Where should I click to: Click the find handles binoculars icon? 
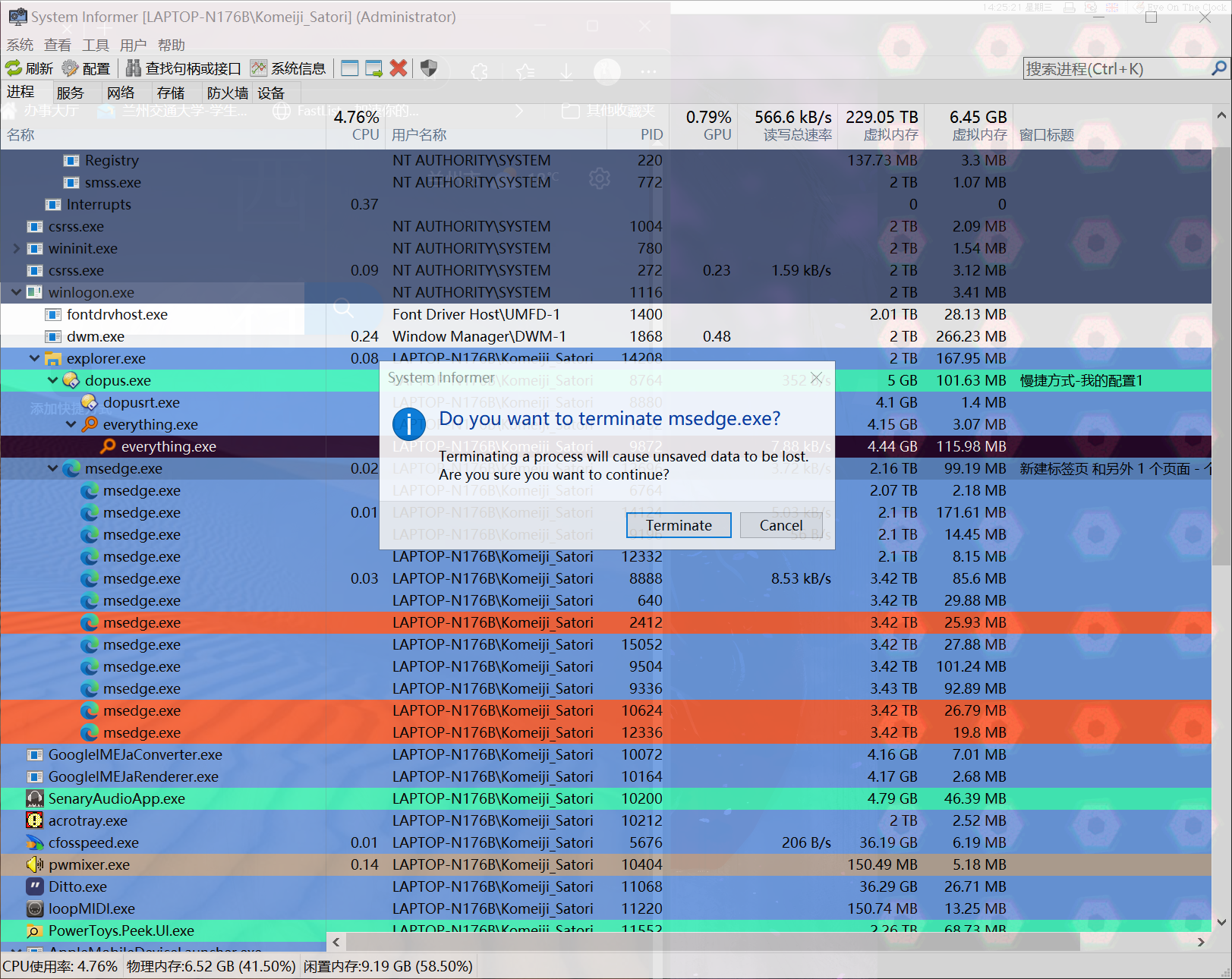[134, 68]
